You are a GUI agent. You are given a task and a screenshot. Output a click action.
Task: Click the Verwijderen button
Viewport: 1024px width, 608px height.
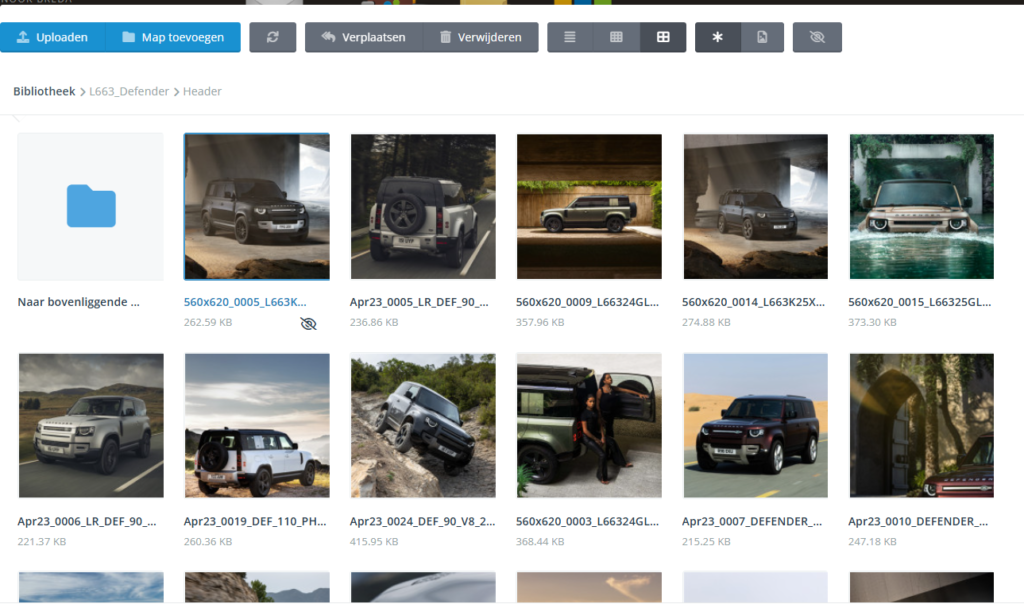(481, 37)
